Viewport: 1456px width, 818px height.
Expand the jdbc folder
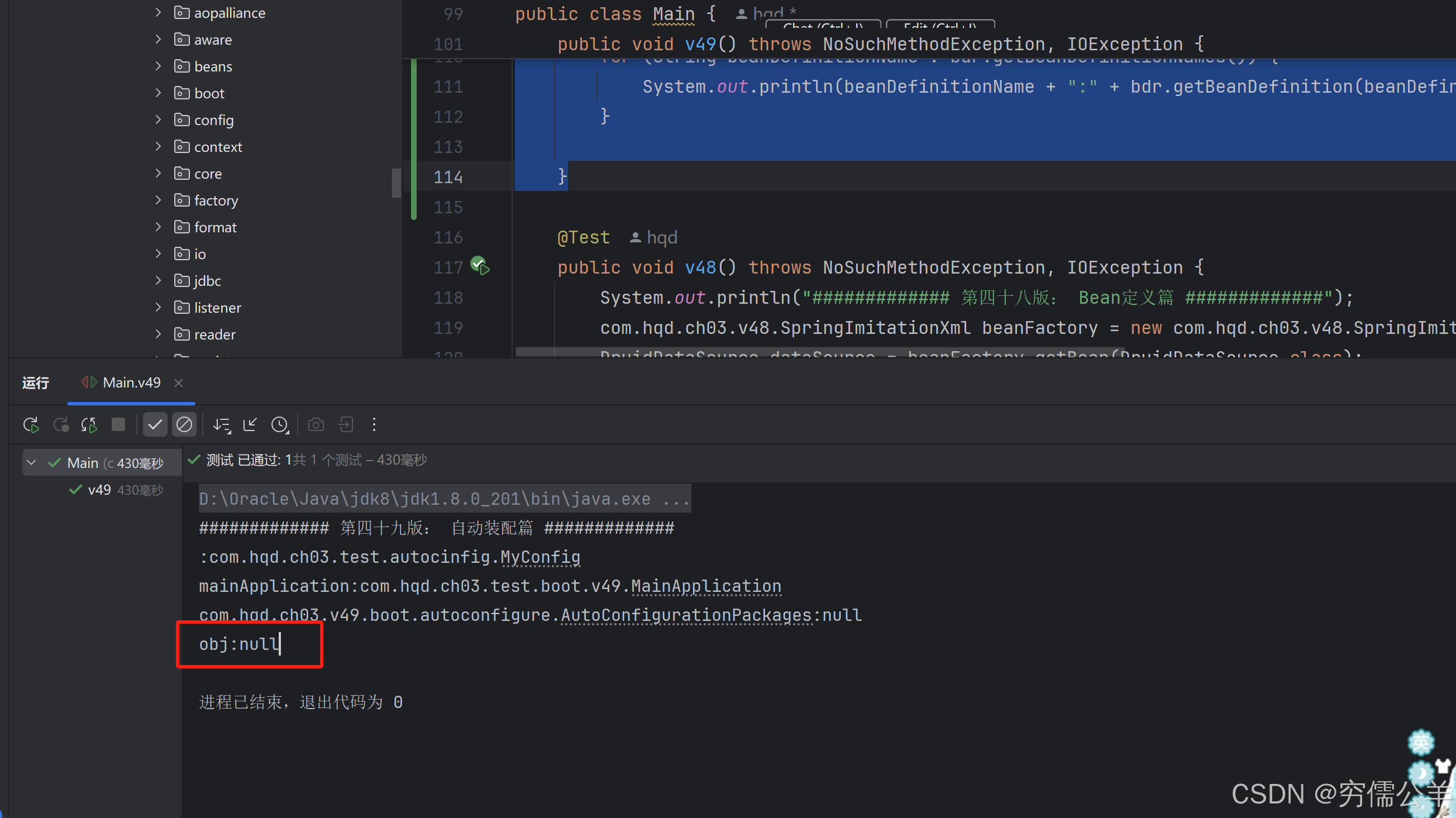pos(158,280)
